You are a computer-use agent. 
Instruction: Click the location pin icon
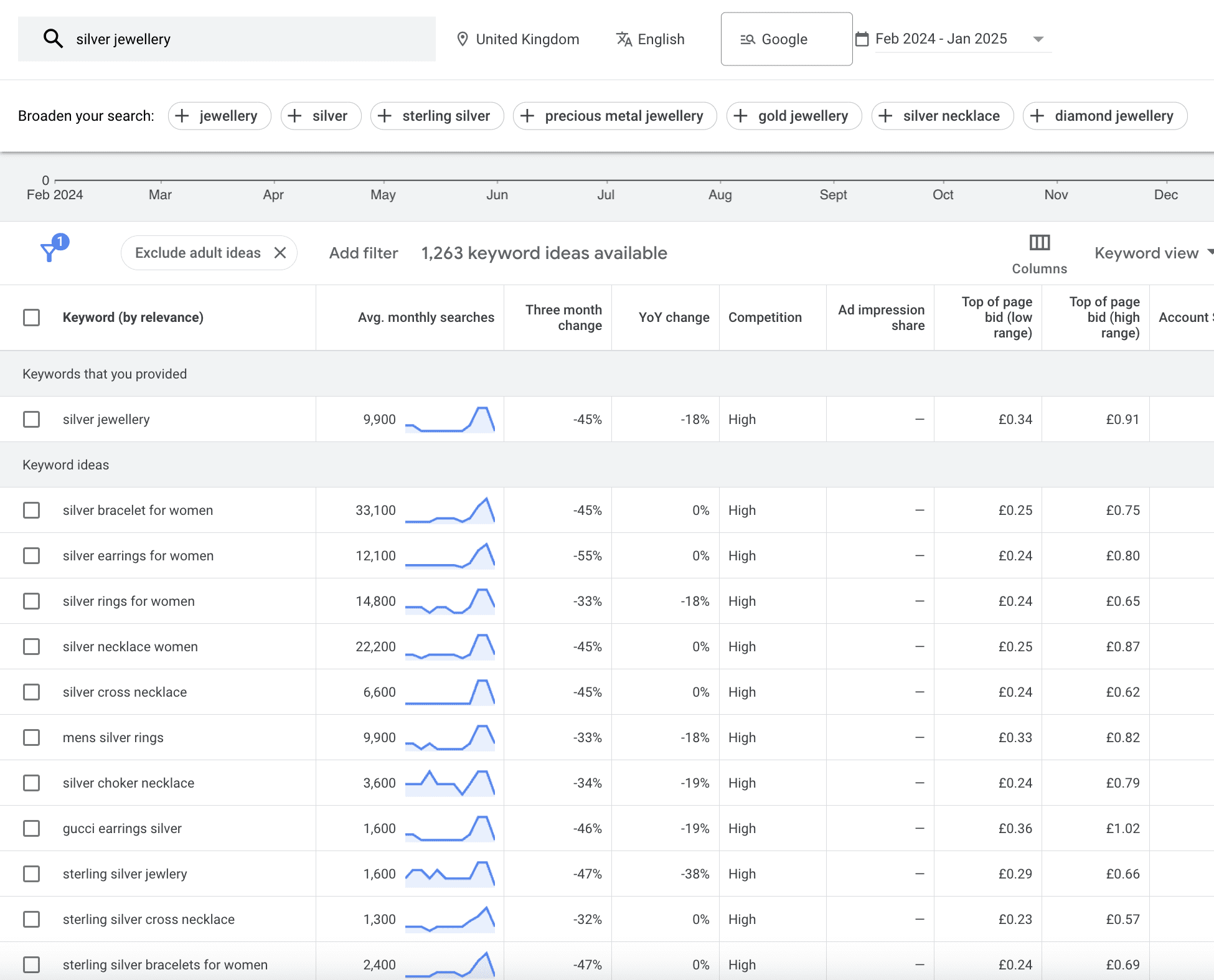tap(462, 39)
